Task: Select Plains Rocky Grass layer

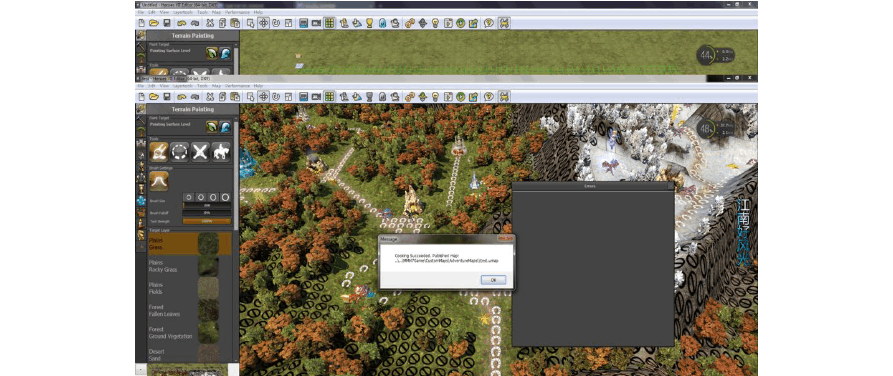Action: (189, 266)
